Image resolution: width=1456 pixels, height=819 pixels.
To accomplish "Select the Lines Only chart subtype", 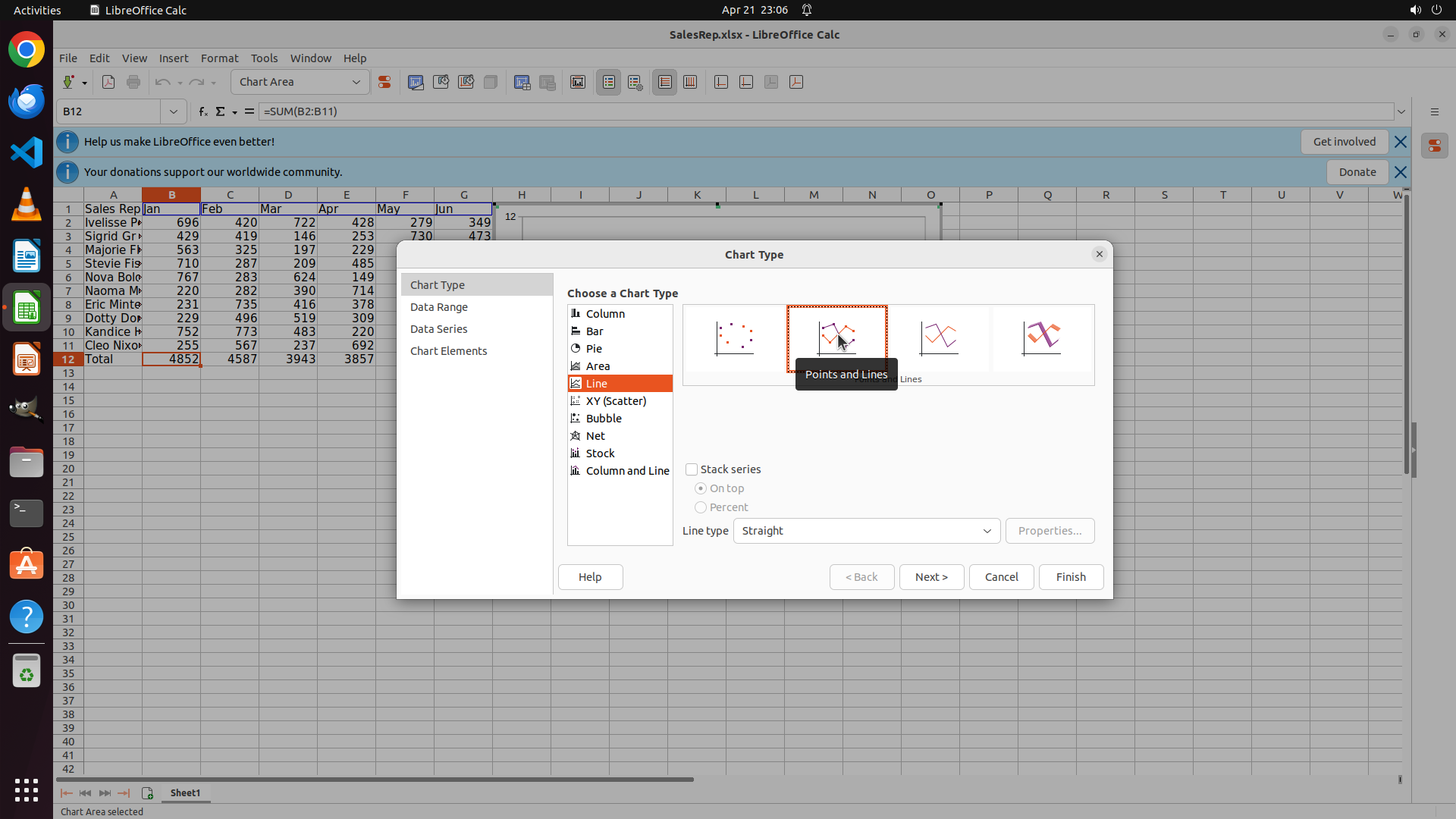I will [x=939, y=338].
